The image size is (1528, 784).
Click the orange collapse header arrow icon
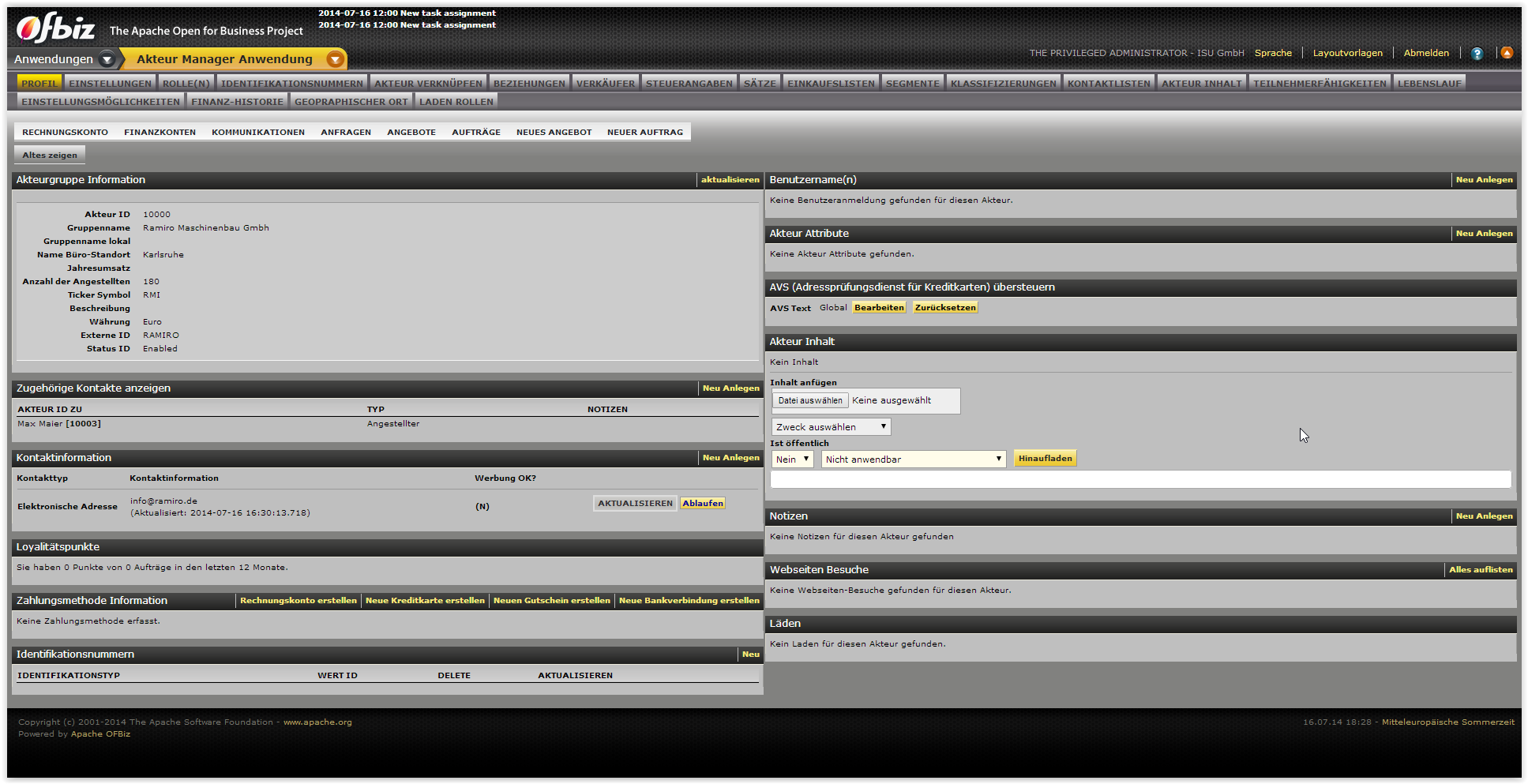coord(1507,53)
